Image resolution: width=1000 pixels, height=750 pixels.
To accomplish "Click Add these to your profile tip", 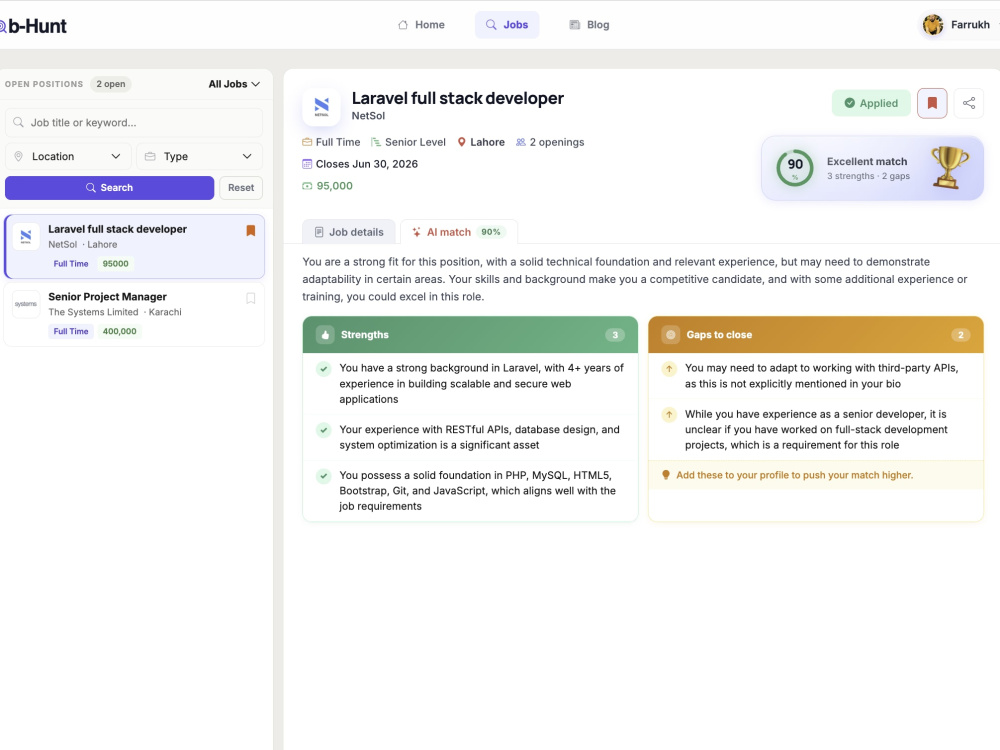I will coord(794,475).
